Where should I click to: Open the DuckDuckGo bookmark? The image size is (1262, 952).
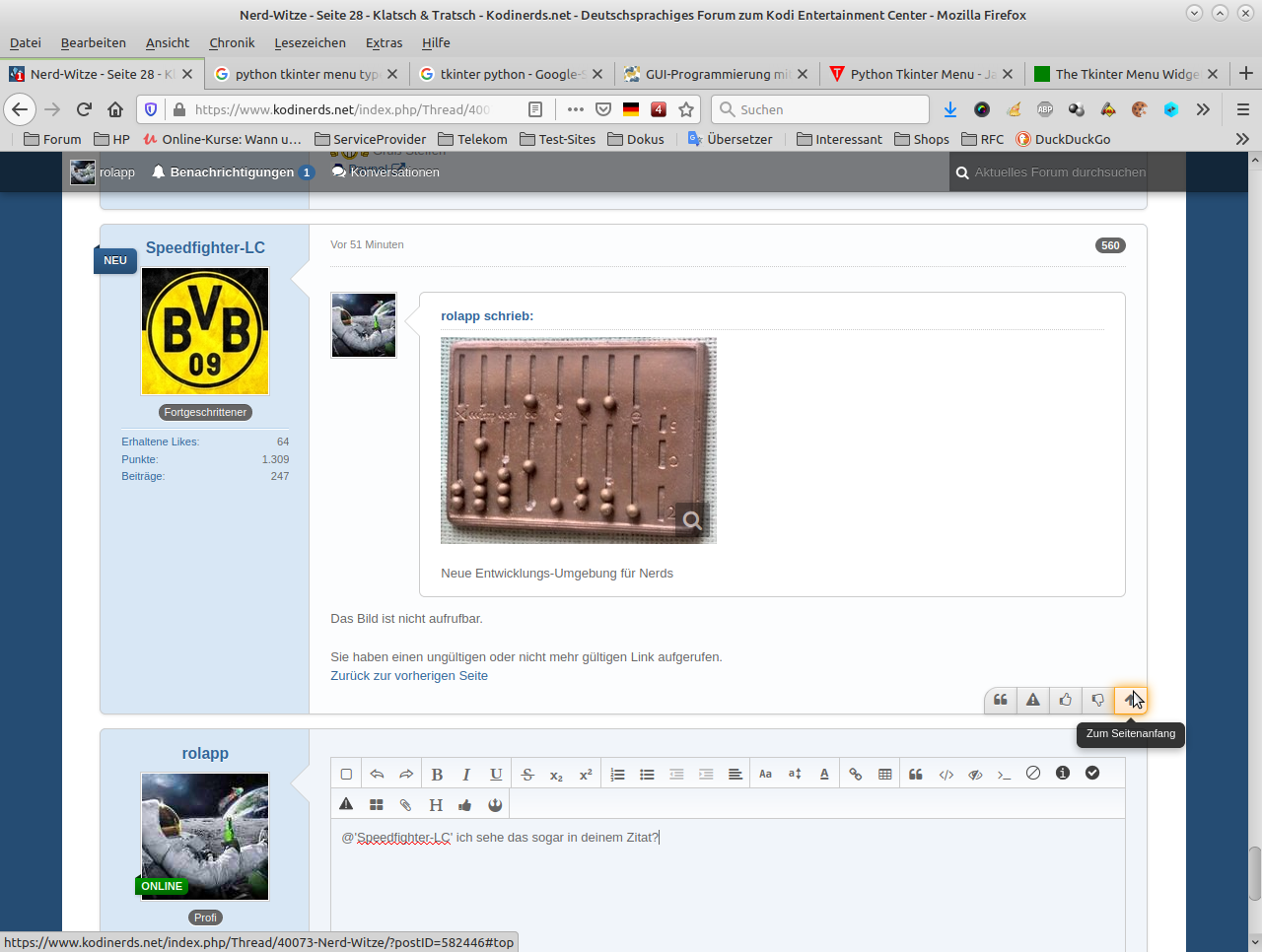coord(1063,139)
